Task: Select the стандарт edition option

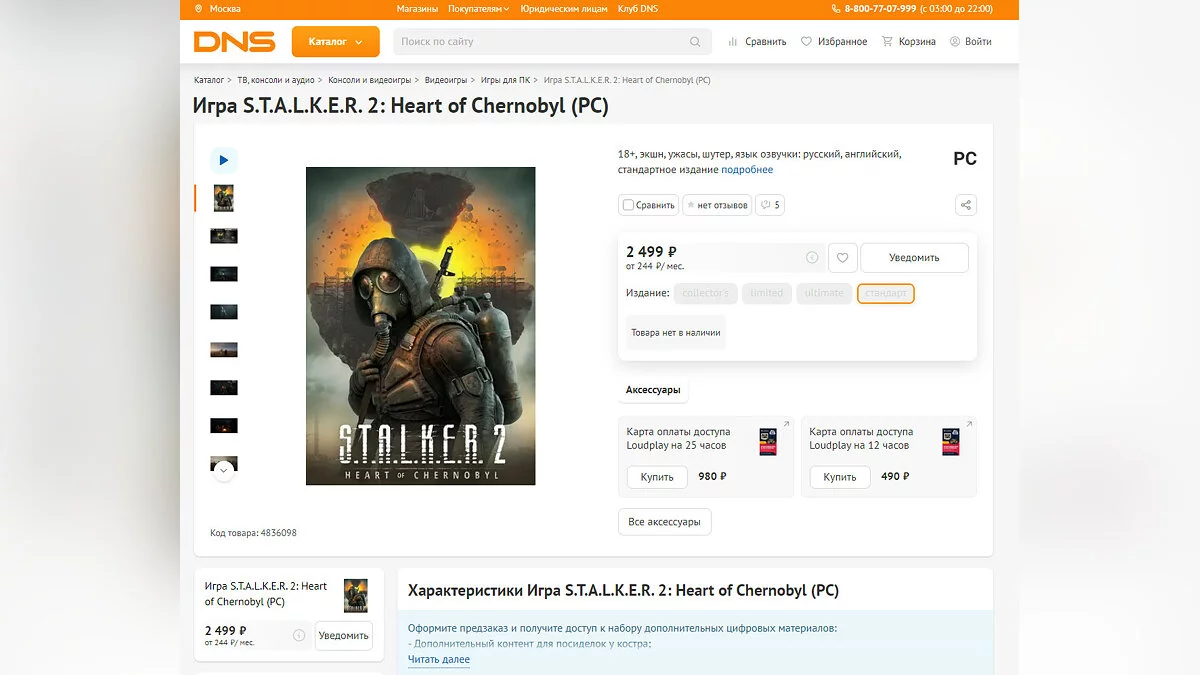Action: pos(885,293)
